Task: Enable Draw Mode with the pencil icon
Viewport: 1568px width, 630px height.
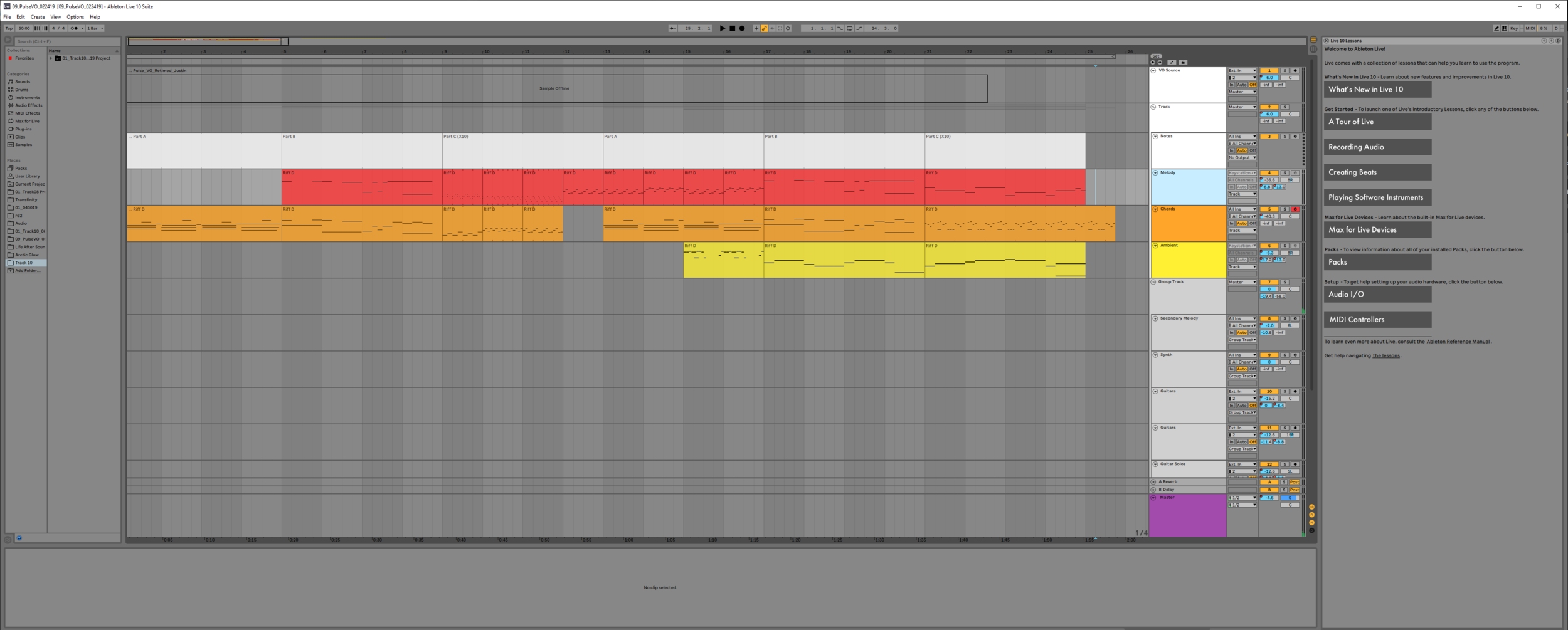Action: 1496,28
